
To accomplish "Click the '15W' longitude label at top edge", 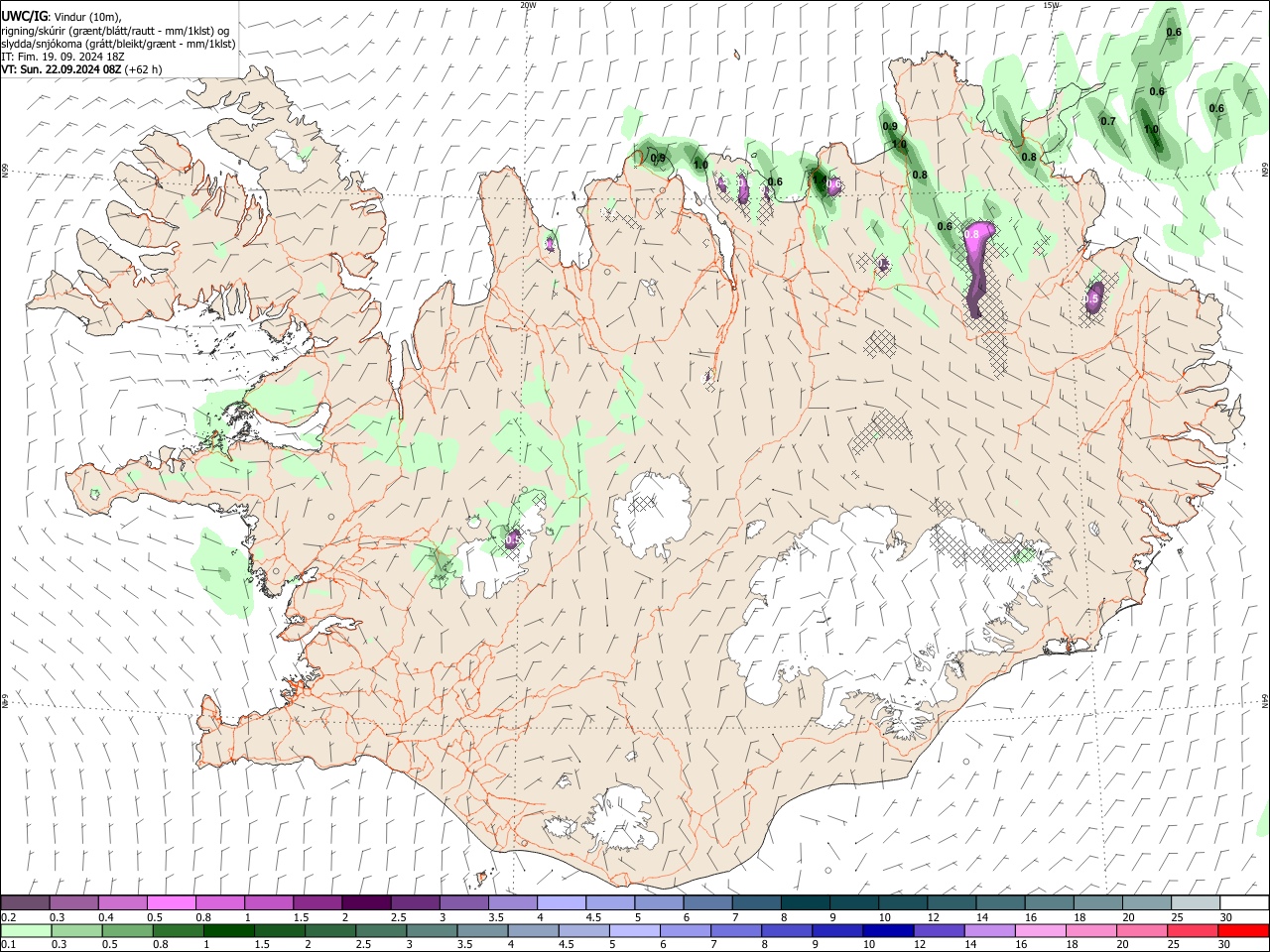I will pos(1051,5).
